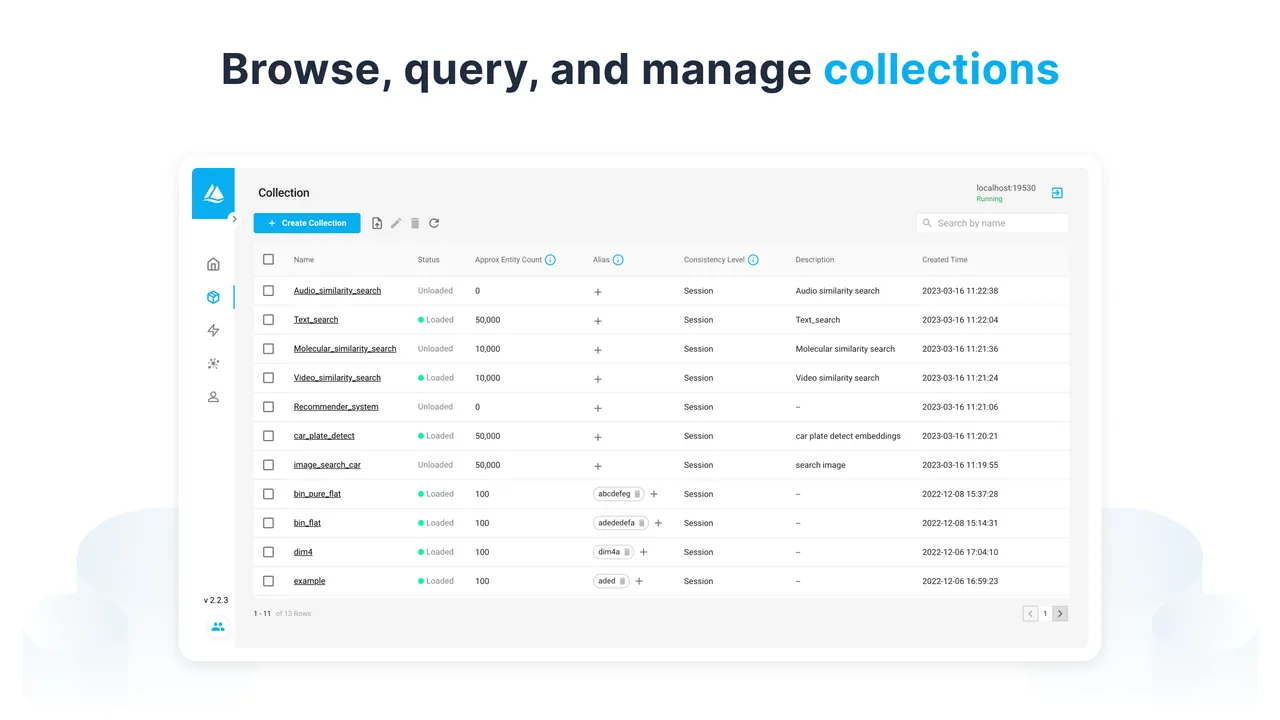Image resolution: width=1280 pixels, height=720 pixels.
Task: Check the example row checkbox
Action: pyautogui.click(x=268, y=581)
